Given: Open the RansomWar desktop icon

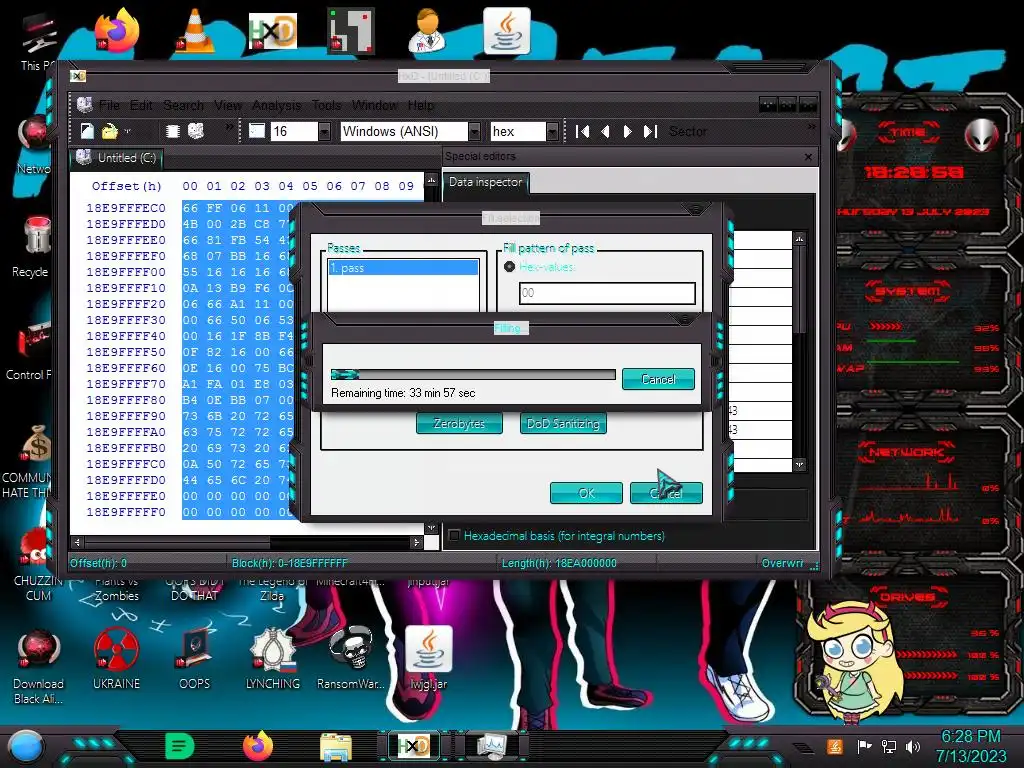Looking at the screenshot, I should [x=351, y=658].
